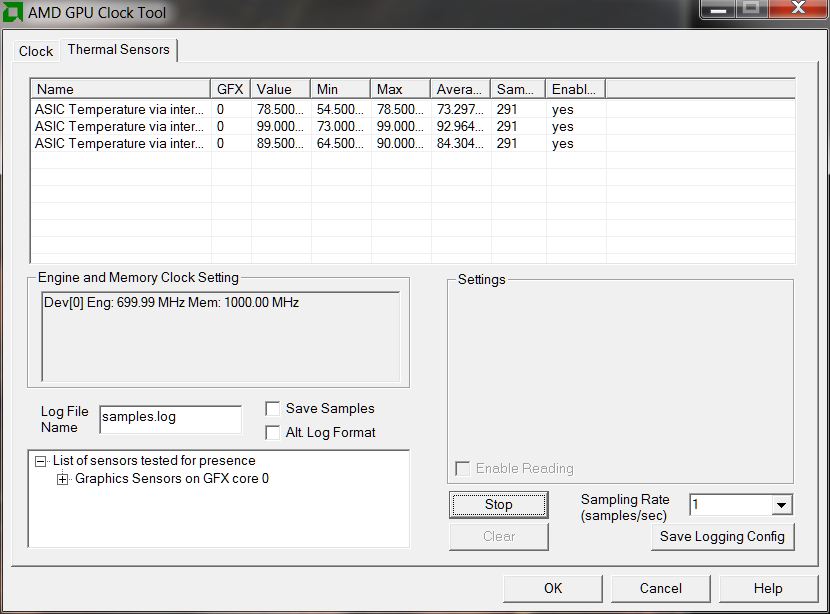The width and height of the screenshot is (830, 614).
Task: Click the Min cell 73.000
Action: [x=340, y=127]
